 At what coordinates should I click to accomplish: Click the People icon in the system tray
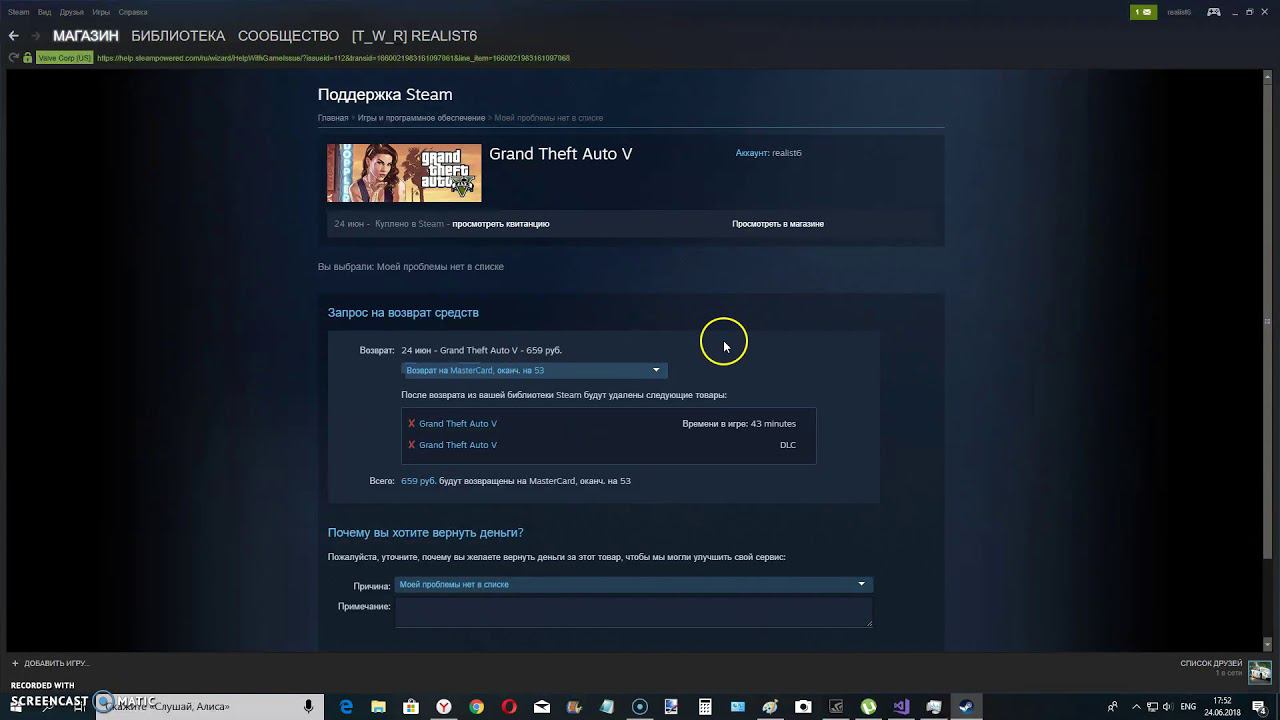(x=1113, y=707)
